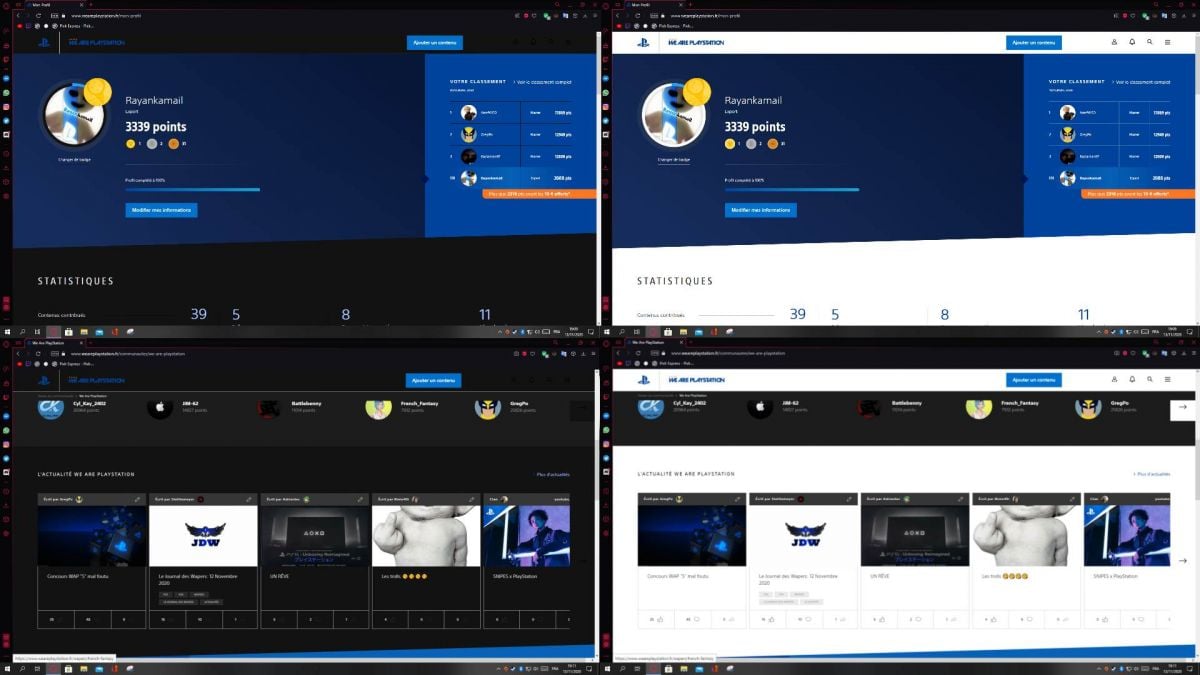
Task: Open the hamburger menu on light-mode profile page
Action: (x=1167, y=42)
